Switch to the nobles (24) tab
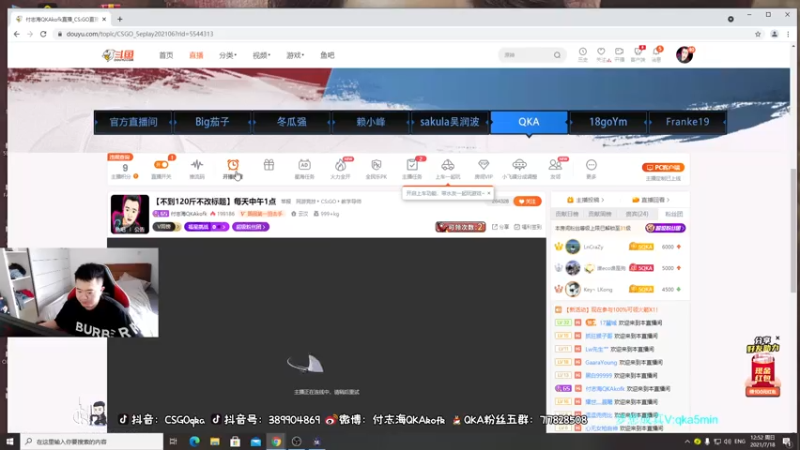 click(x=637, y=214)
